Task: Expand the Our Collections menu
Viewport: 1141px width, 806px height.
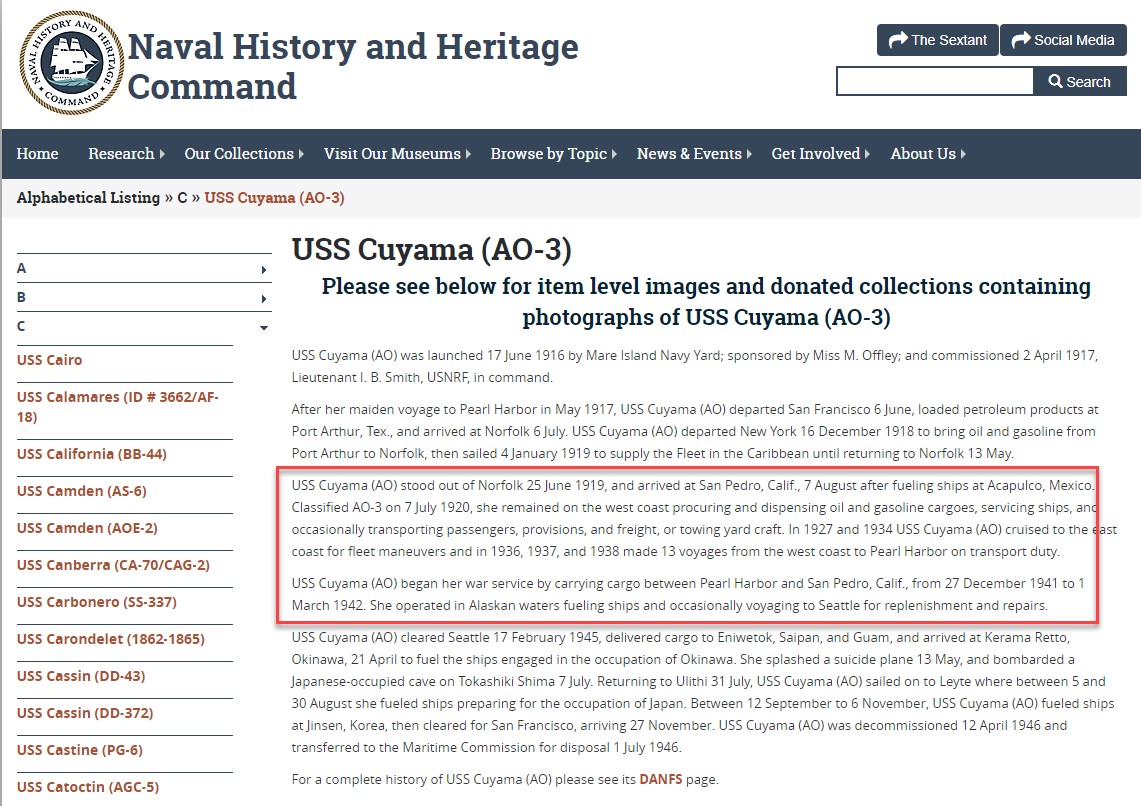Action: [244, 154]
